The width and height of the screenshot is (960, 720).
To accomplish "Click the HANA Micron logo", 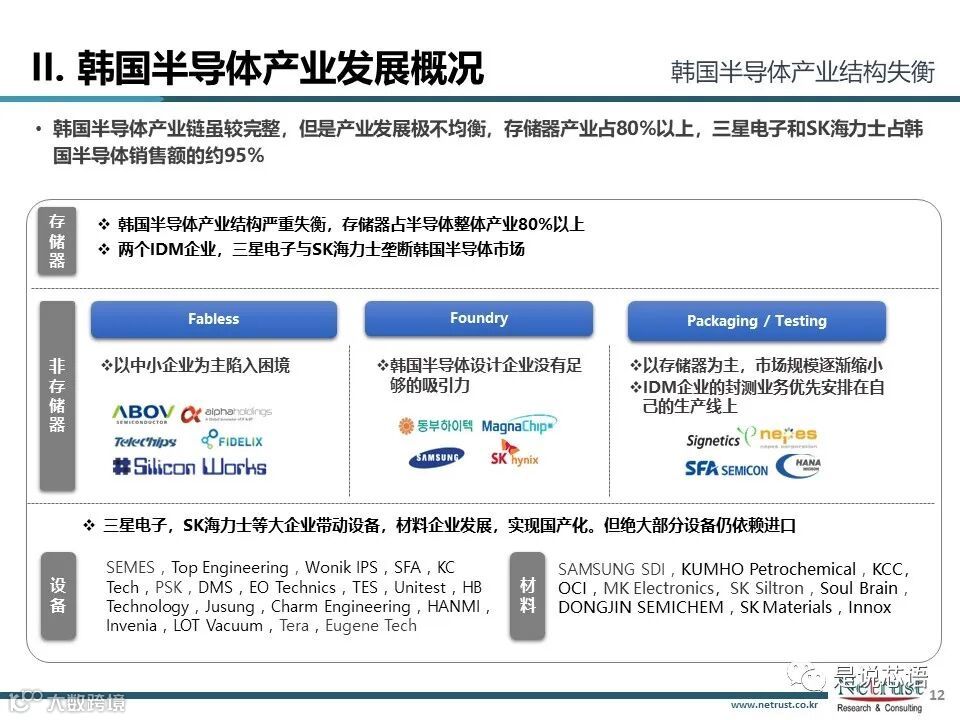I will pos(798,466).
